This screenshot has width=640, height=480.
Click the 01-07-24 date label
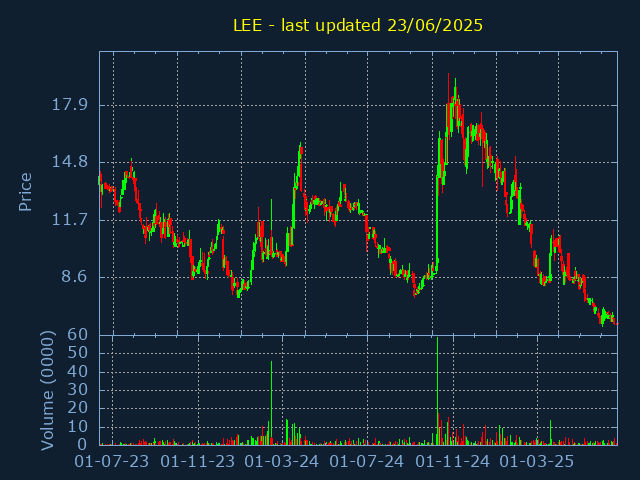point(367,462)
